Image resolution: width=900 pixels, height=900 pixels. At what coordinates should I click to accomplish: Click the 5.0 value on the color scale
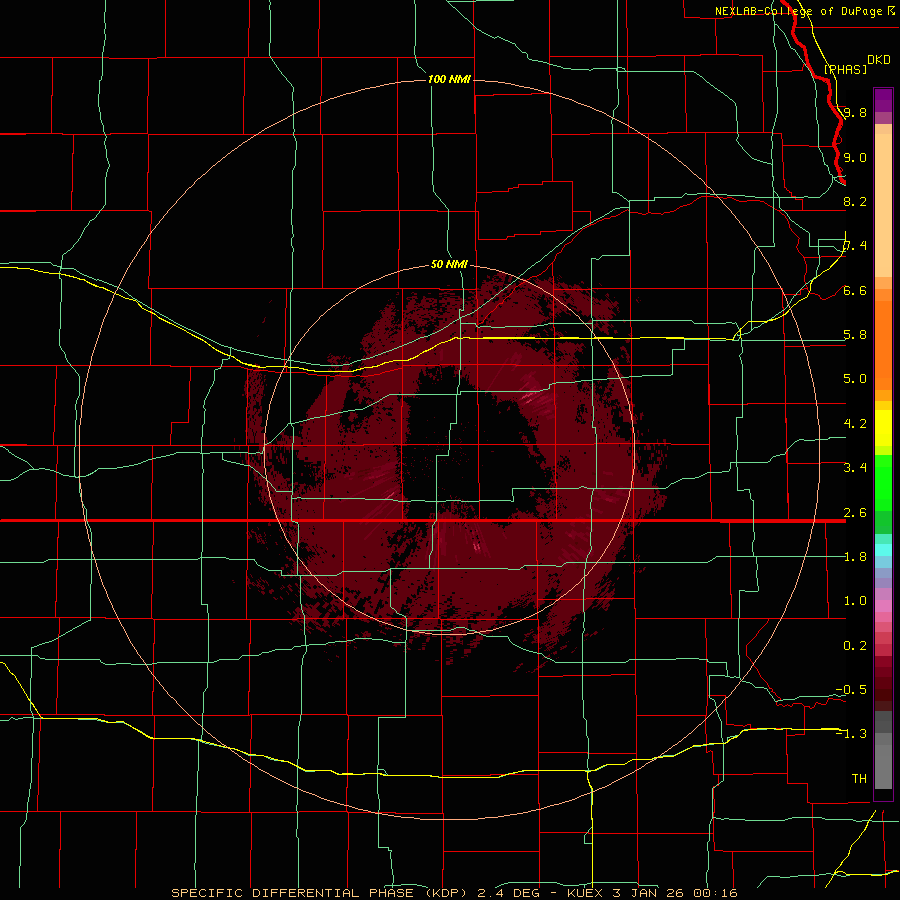point(855,379)
